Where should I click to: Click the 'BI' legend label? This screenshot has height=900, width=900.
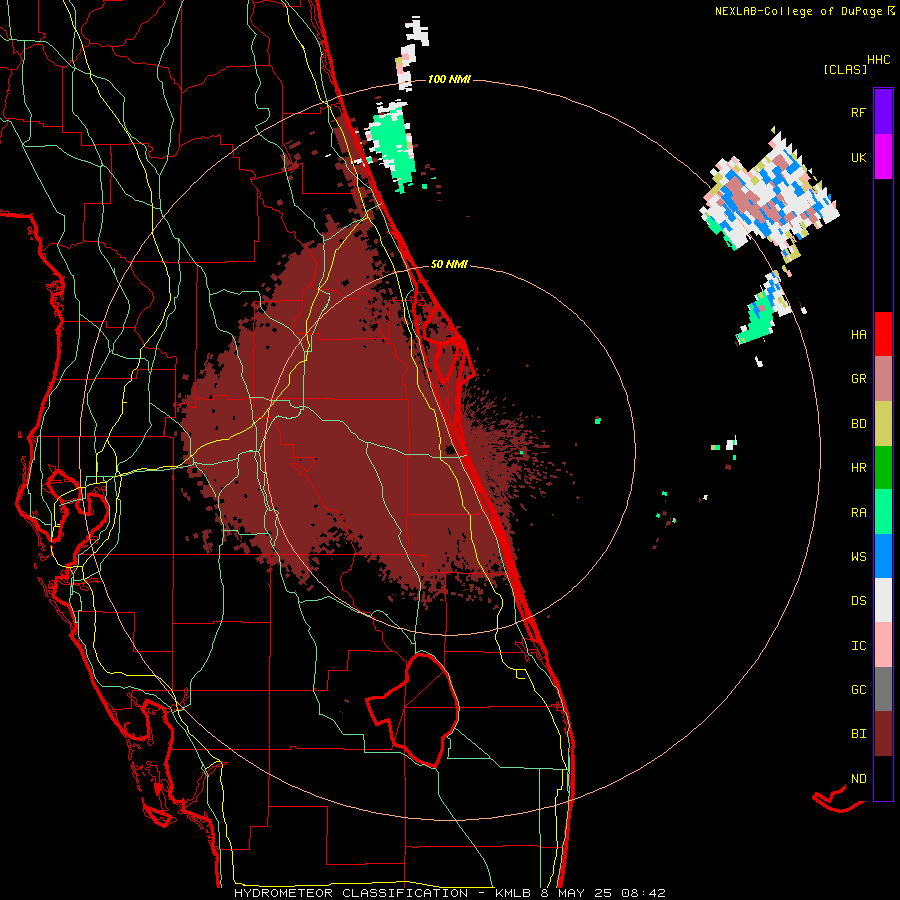coord(858,734)
